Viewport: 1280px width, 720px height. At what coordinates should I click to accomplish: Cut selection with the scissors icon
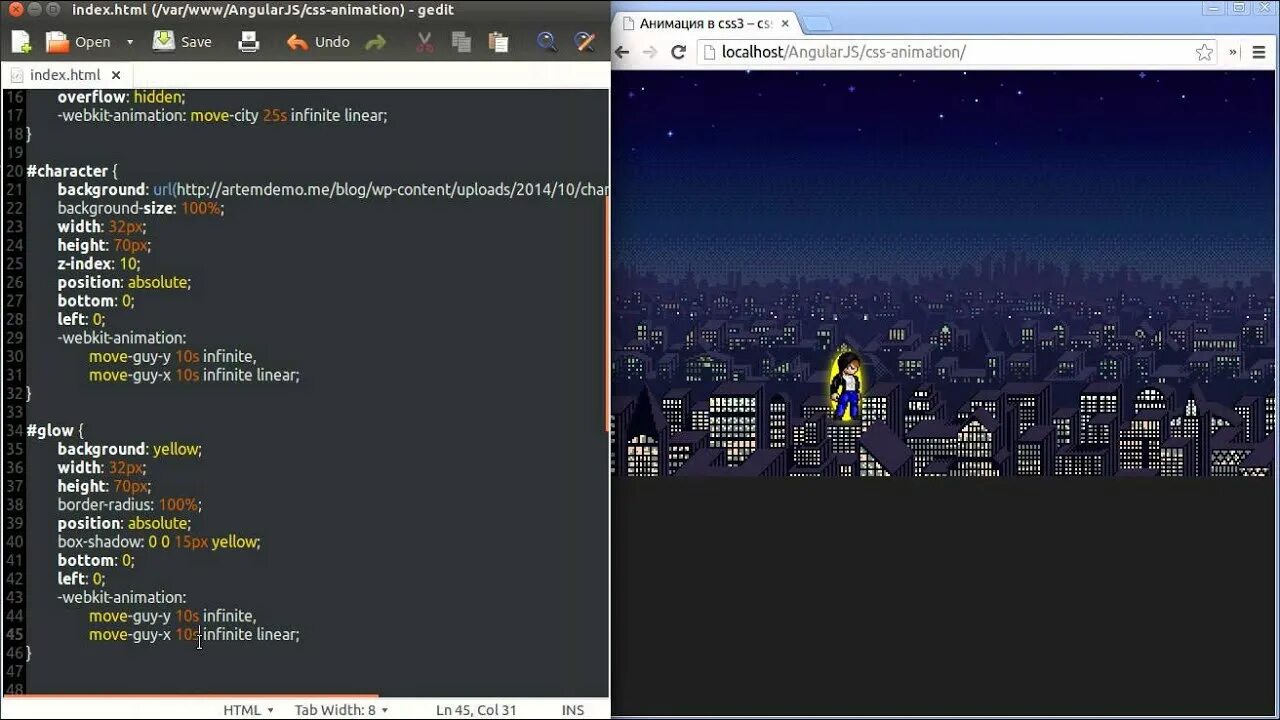(425, 42)
